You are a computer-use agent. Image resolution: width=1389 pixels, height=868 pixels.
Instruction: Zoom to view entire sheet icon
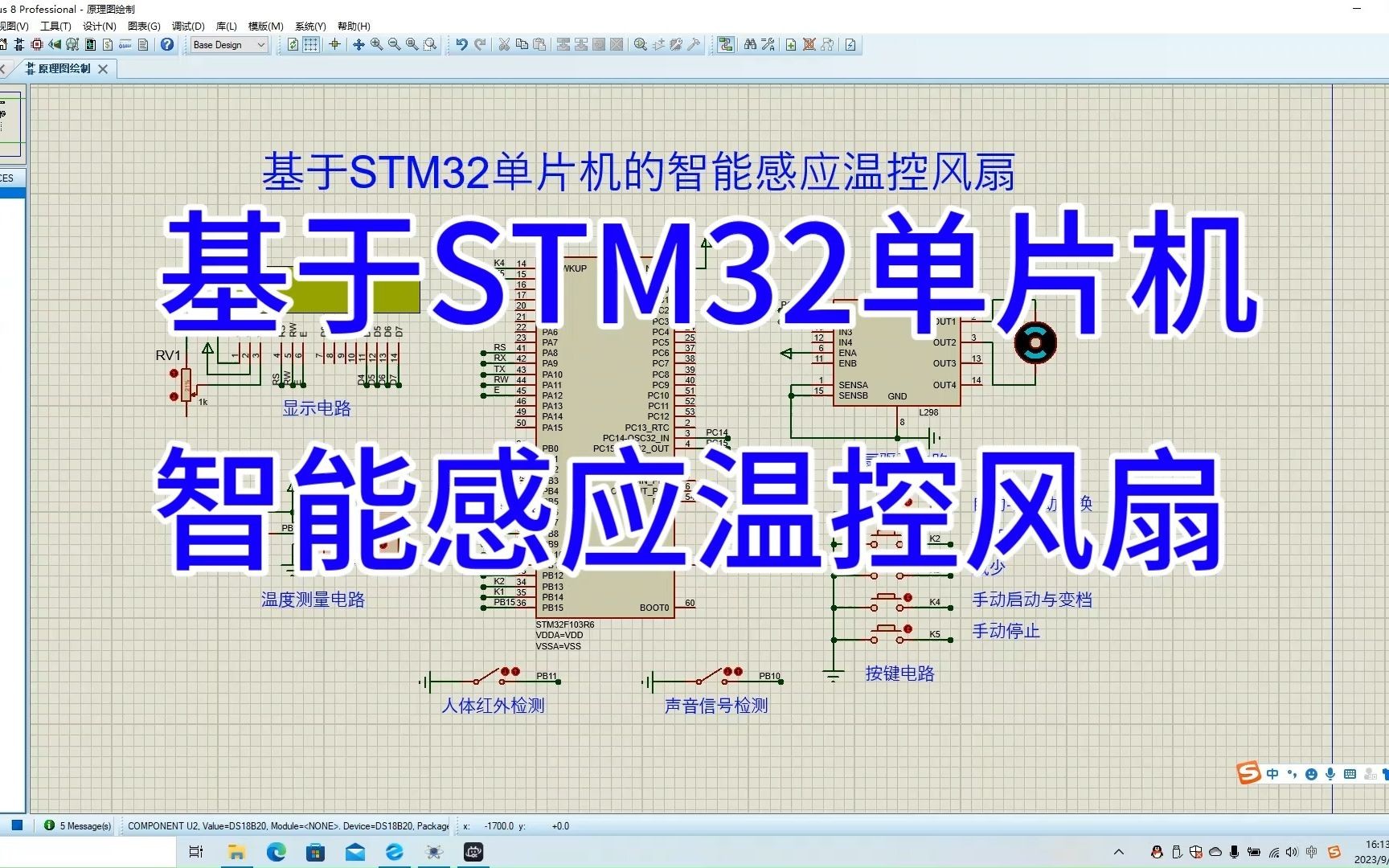pos(412,44)
